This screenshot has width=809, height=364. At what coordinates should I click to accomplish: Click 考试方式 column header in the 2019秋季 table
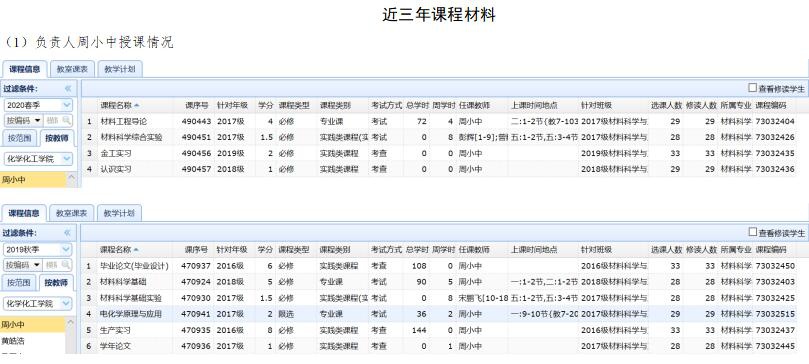pos(386,250)
